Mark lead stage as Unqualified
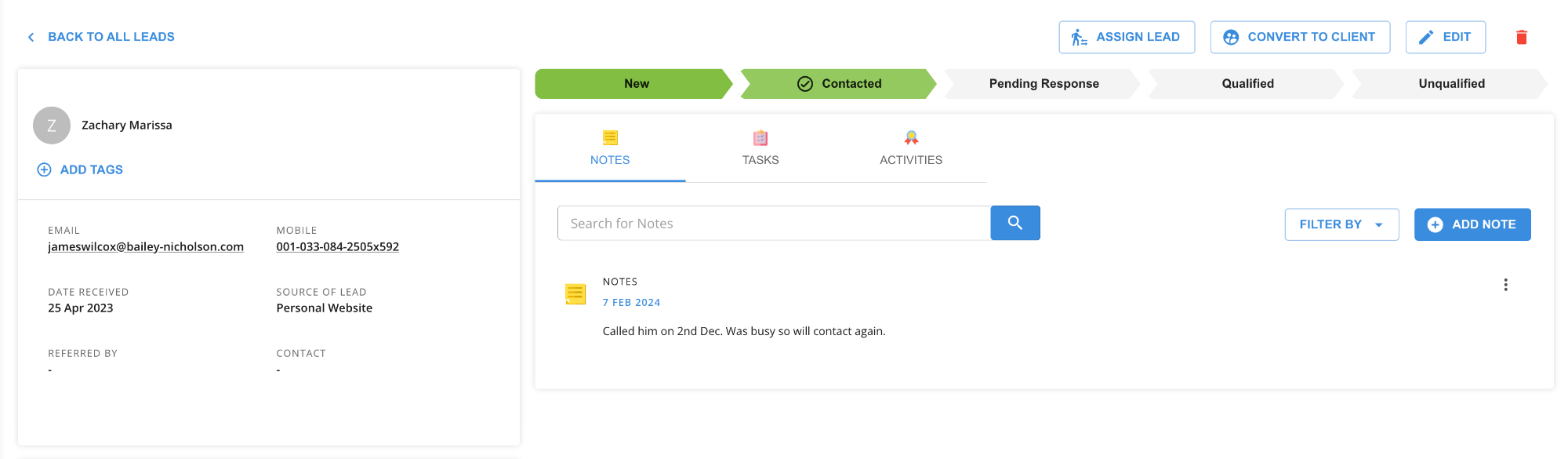This screenshot has height=459, width=1568. pos(1450,84)
